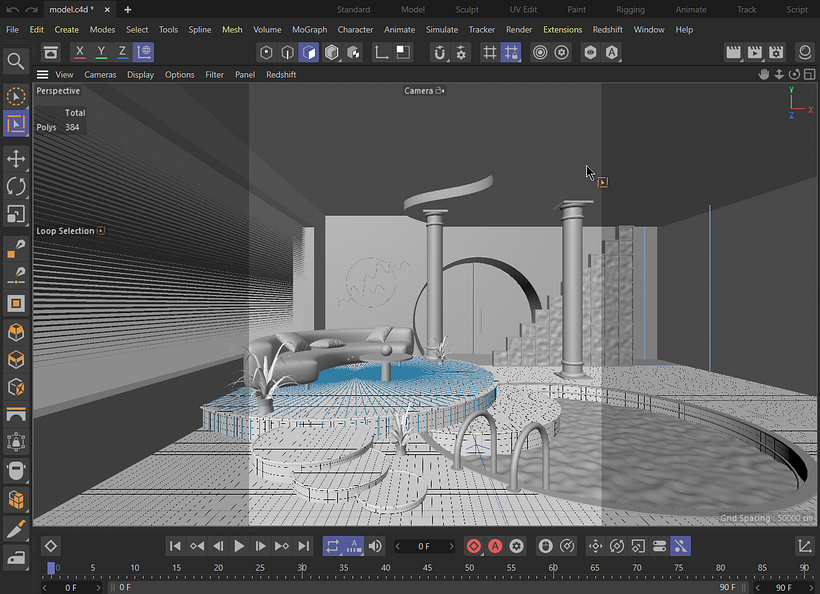Open snap settings gear icon

[x=461, y=52]
